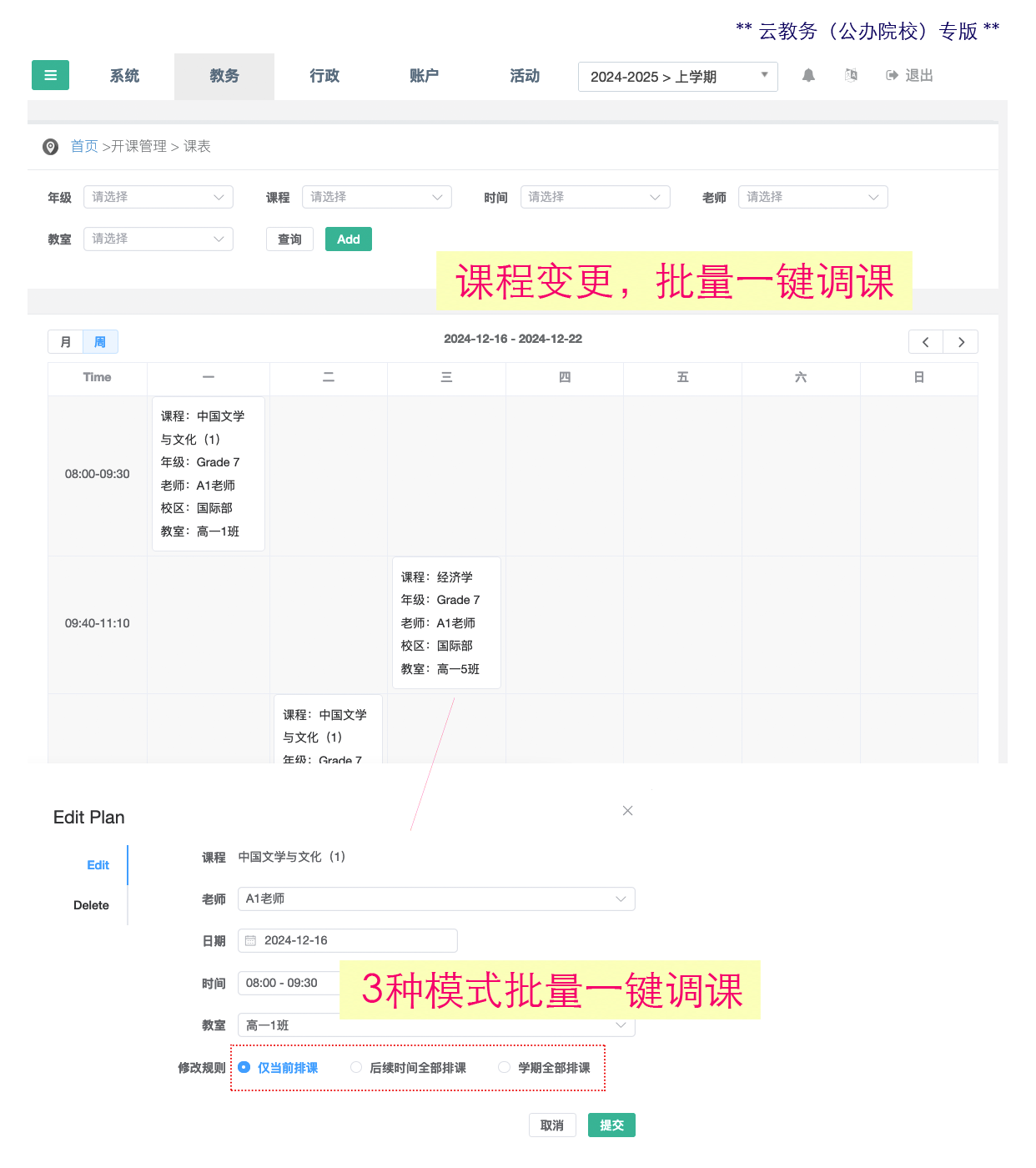The image size is (1036, 1168).
Task: Click the 三 weekday column header
Action: pos(446,377)
